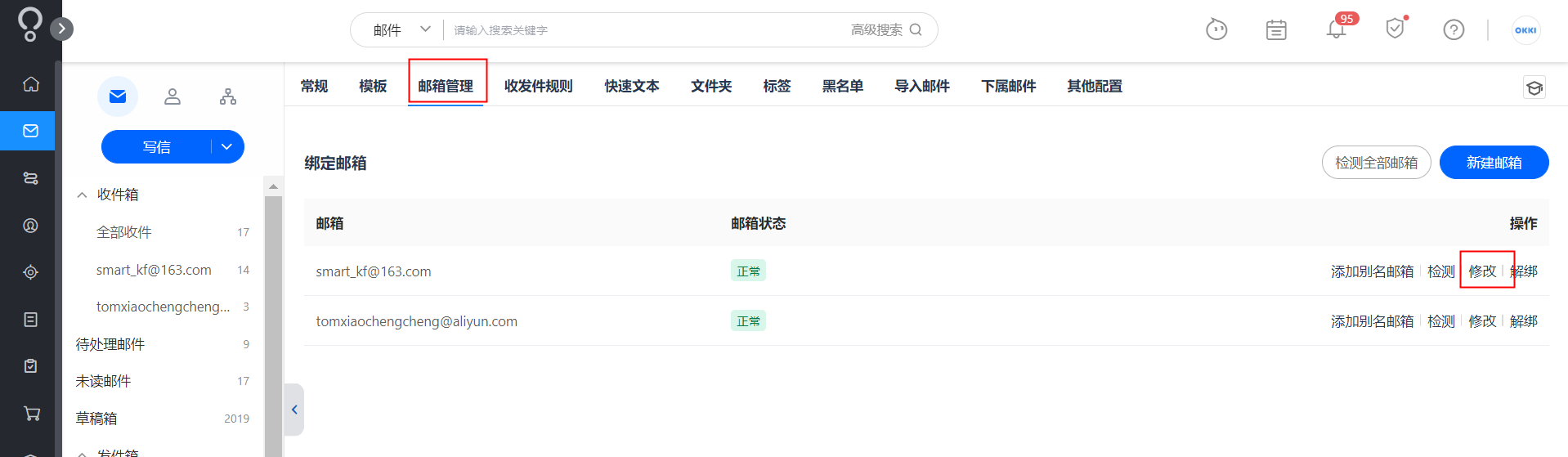The height and width of the screenshot is (457, 1568).
Task: Switch to the 其他配置 tab
Action: coord(1095,86)
